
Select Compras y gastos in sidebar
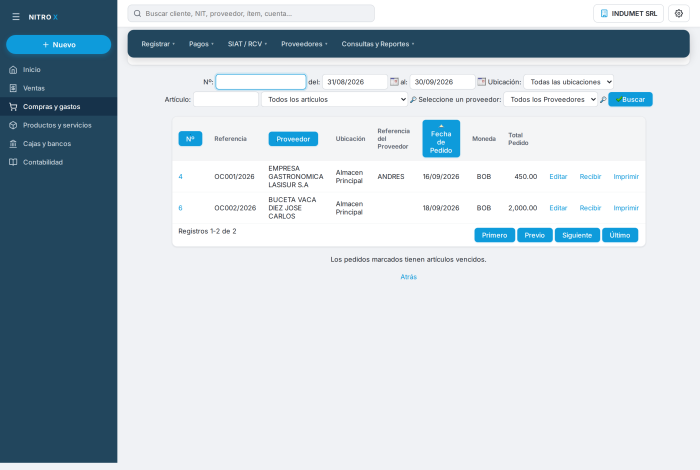58,107
